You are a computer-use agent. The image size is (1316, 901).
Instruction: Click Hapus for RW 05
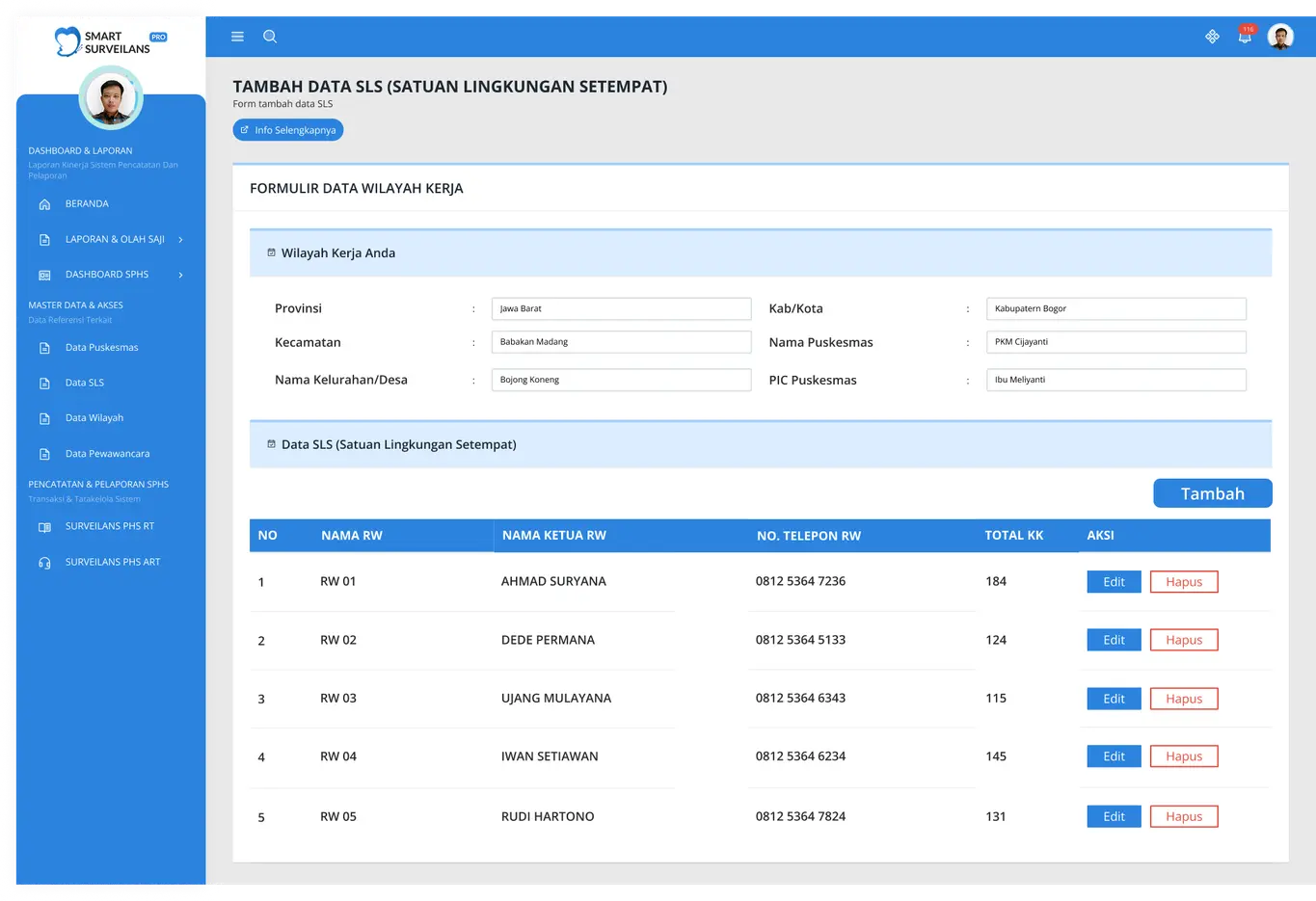1184,816
